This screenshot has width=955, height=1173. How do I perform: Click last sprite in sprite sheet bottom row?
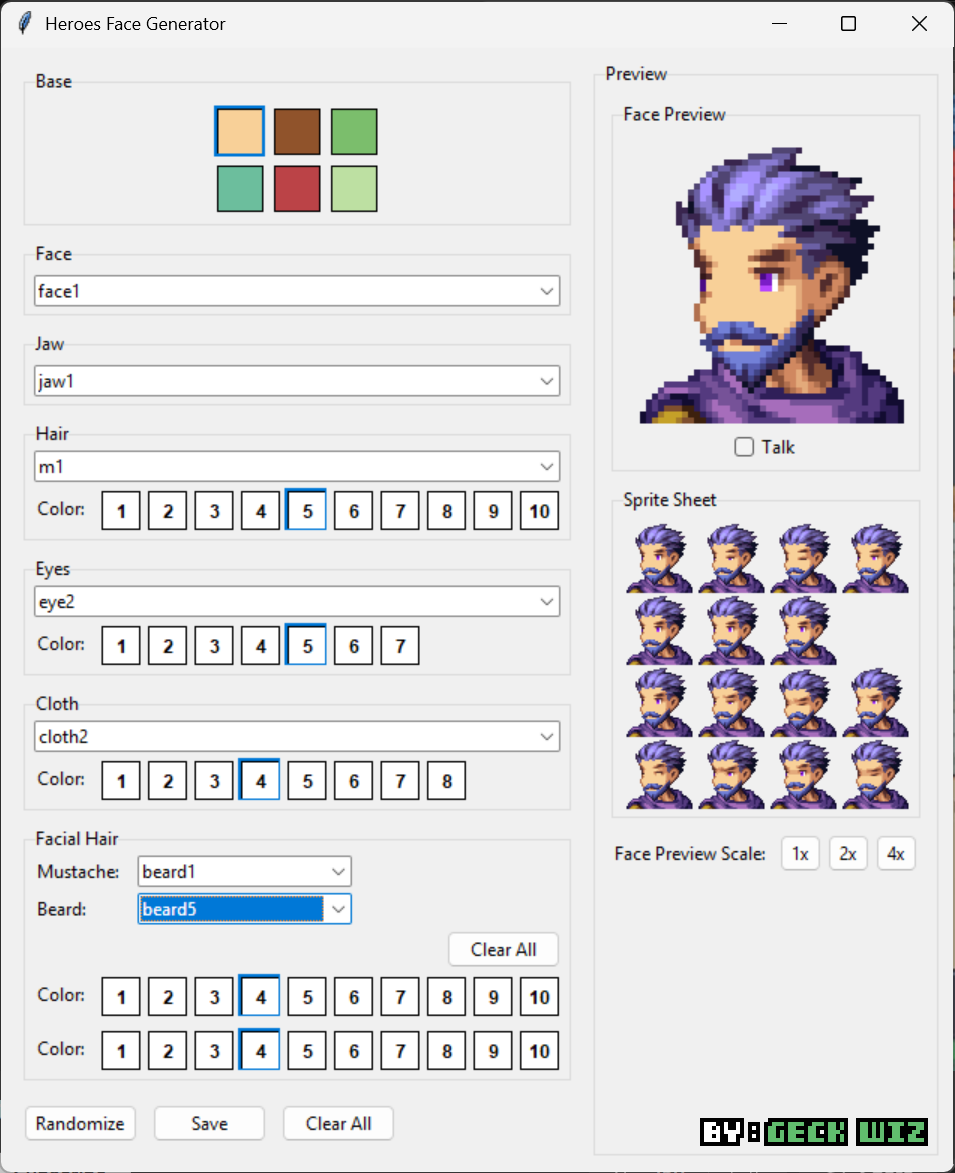(876, 774)
